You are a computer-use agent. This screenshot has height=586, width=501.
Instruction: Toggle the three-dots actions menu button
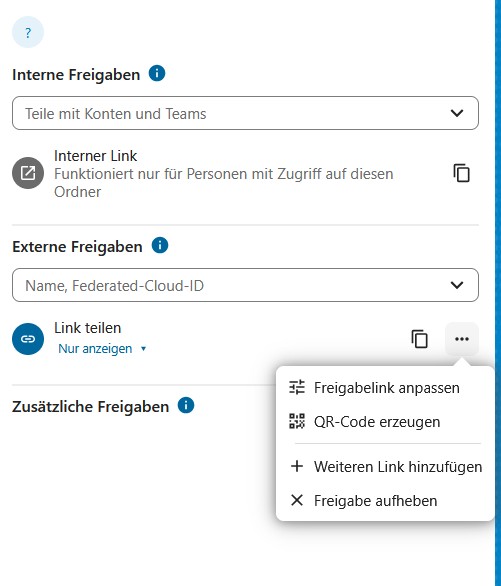pyautogui.click(x=462, y=339)
